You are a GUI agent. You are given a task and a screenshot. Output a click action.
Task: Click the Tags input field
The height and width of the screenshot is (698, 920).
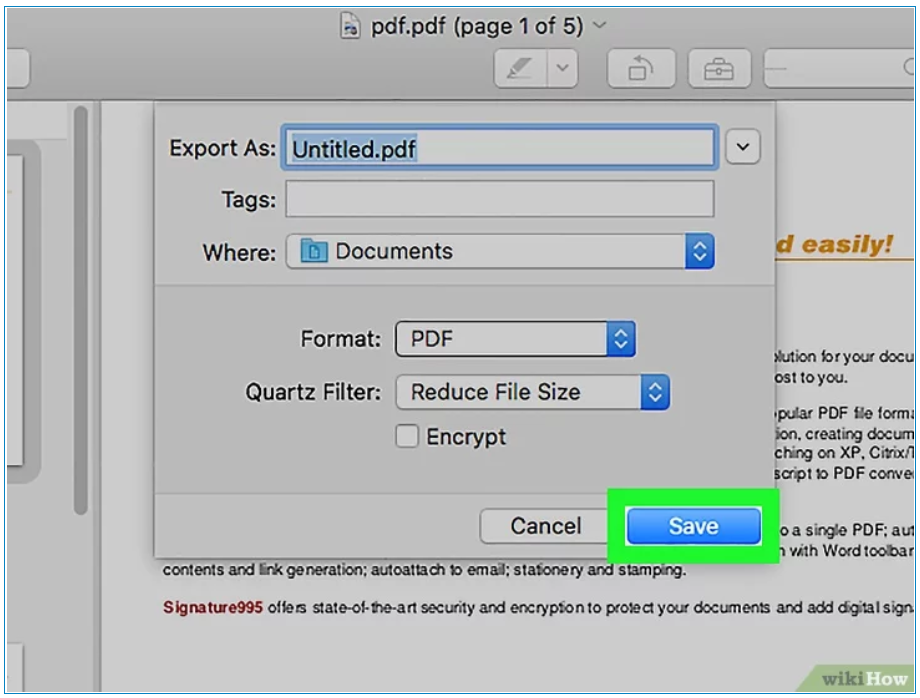coord(500,199)
